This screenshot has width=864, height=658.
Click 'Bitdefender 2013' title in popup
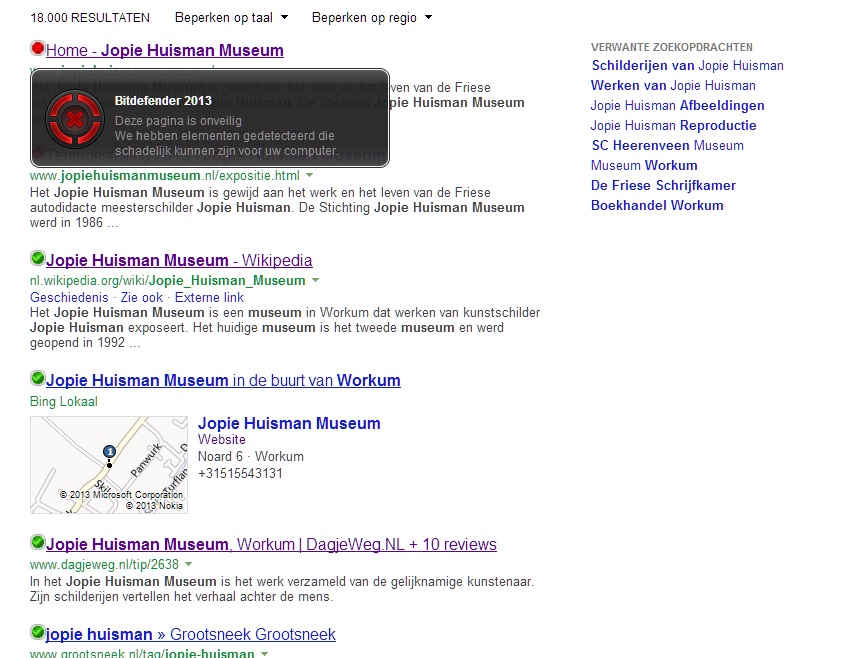point(163,101)
